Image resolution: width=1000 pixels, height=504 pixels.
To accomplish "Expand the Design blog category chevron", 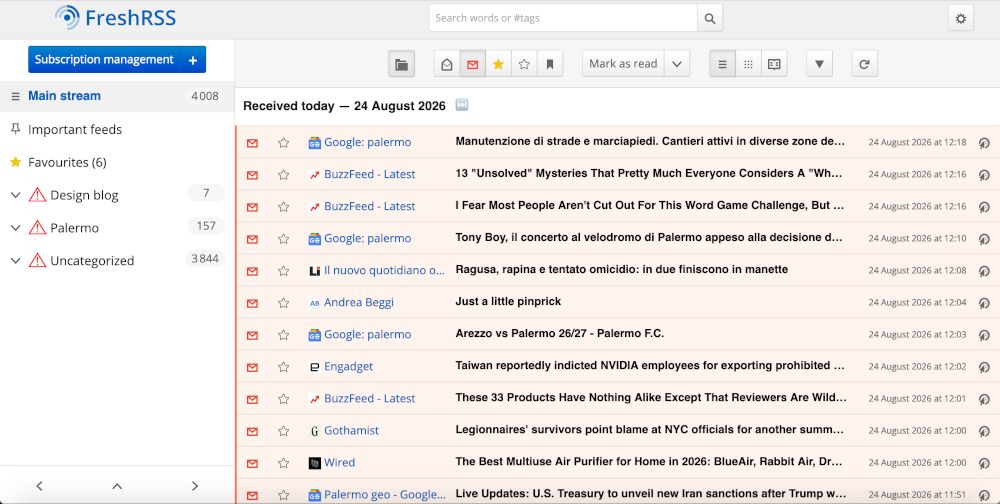I will (x=16, y=195).
